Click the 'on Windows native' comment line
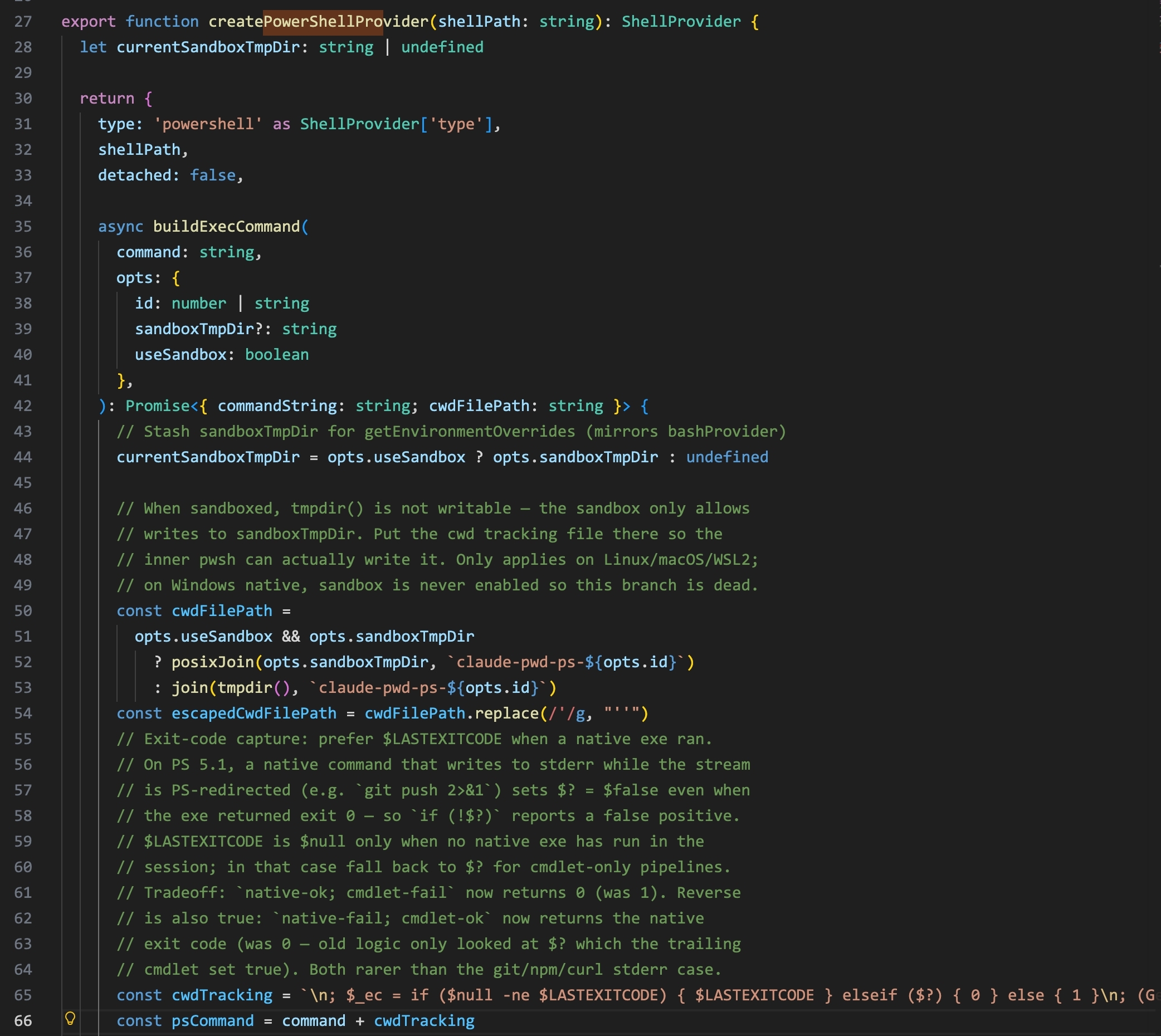The image size is (1161, 1036). click(x=437, y=585)
